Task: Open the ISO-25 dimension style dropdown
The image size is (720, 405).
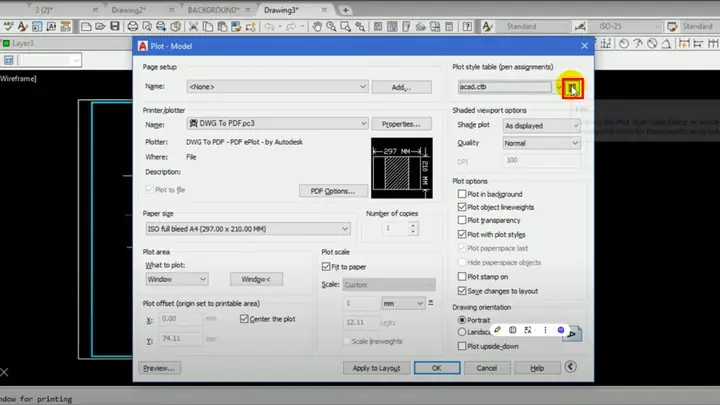Action: click(x=624, y=27)
